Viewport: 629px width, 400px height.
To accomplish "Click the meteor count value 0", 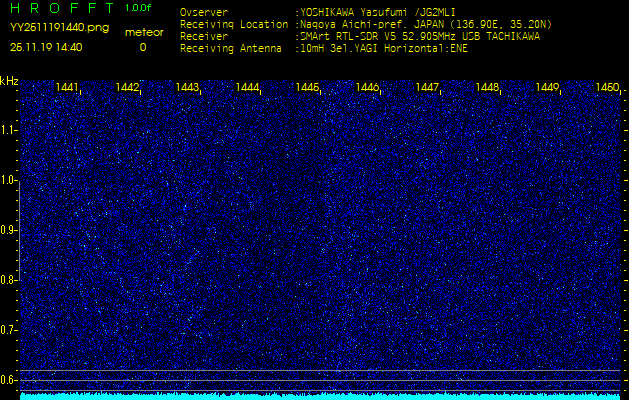I will pyautogui.click(x=143, y=47).
